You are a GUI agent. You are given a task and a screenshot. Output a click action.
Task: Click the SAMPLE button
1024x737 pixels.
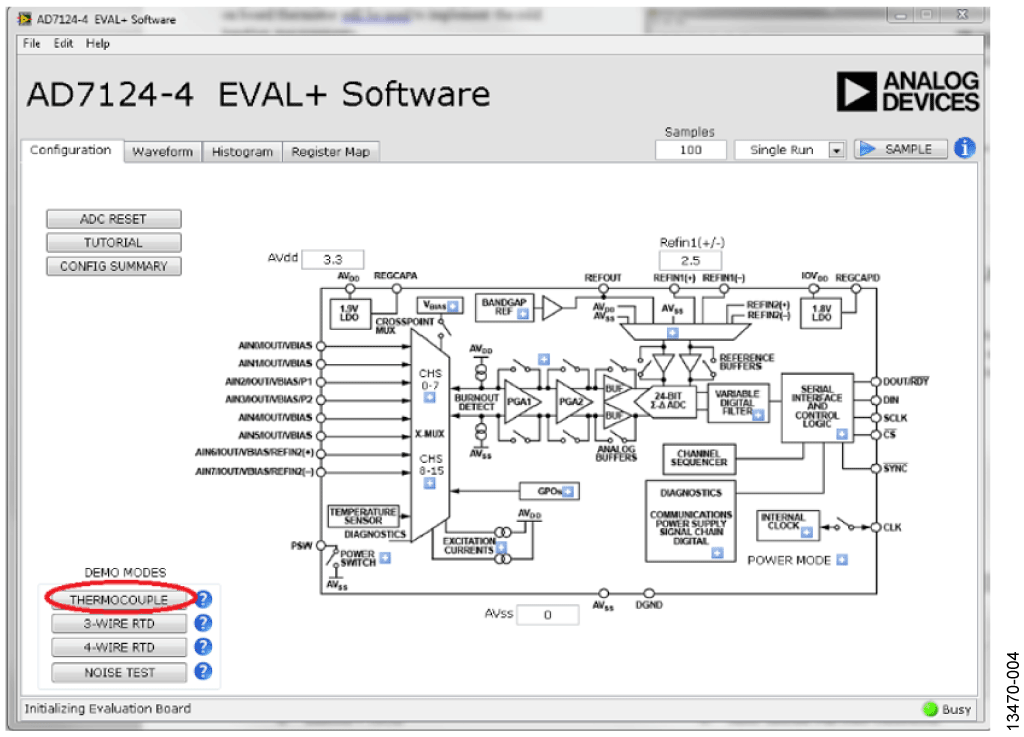pyautogui.click(x=901, y=149)
